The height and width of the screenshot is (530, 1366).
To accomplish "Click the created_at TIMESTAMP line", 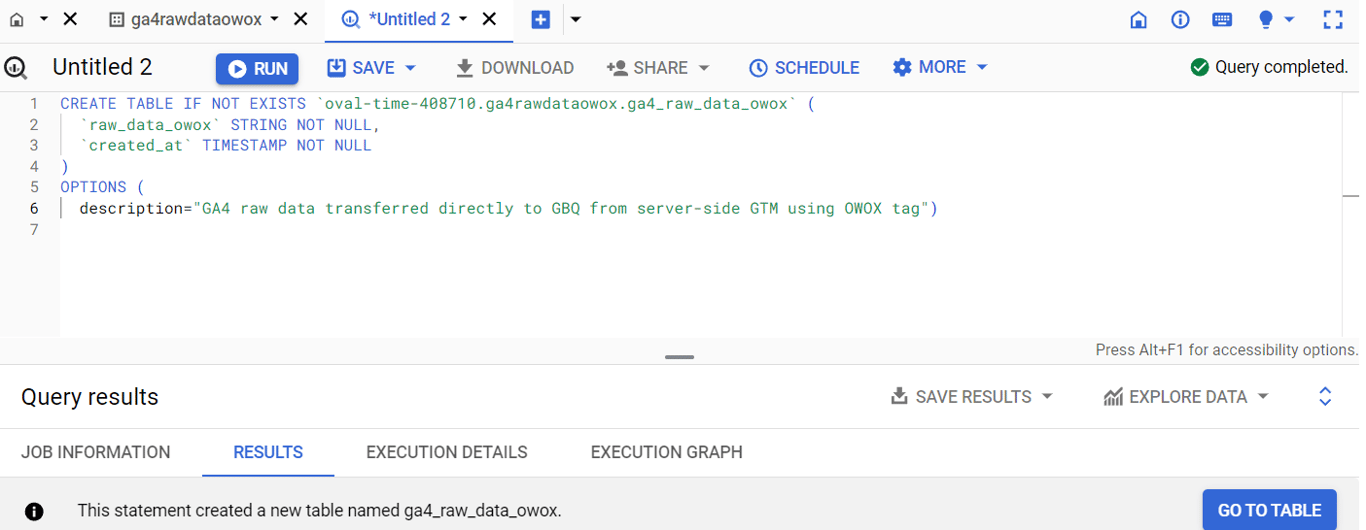I will [225, 145].
